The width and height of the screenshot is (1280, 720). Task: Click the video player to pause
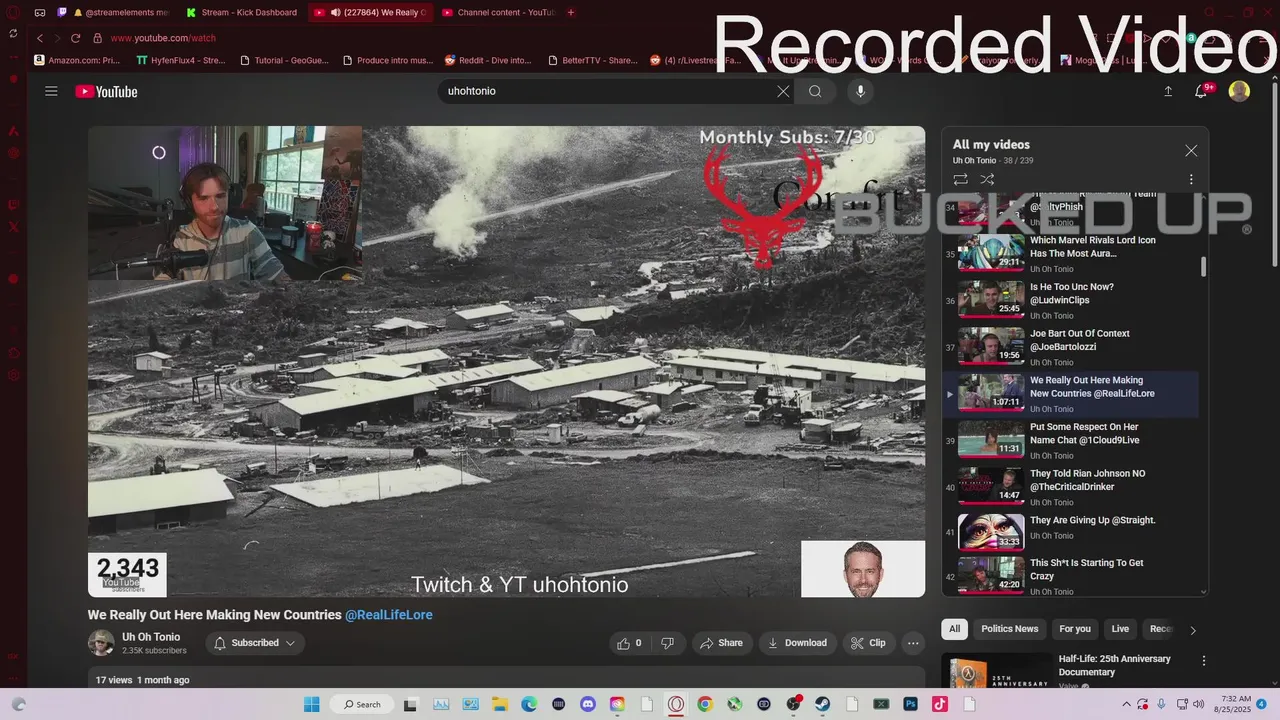506,361
